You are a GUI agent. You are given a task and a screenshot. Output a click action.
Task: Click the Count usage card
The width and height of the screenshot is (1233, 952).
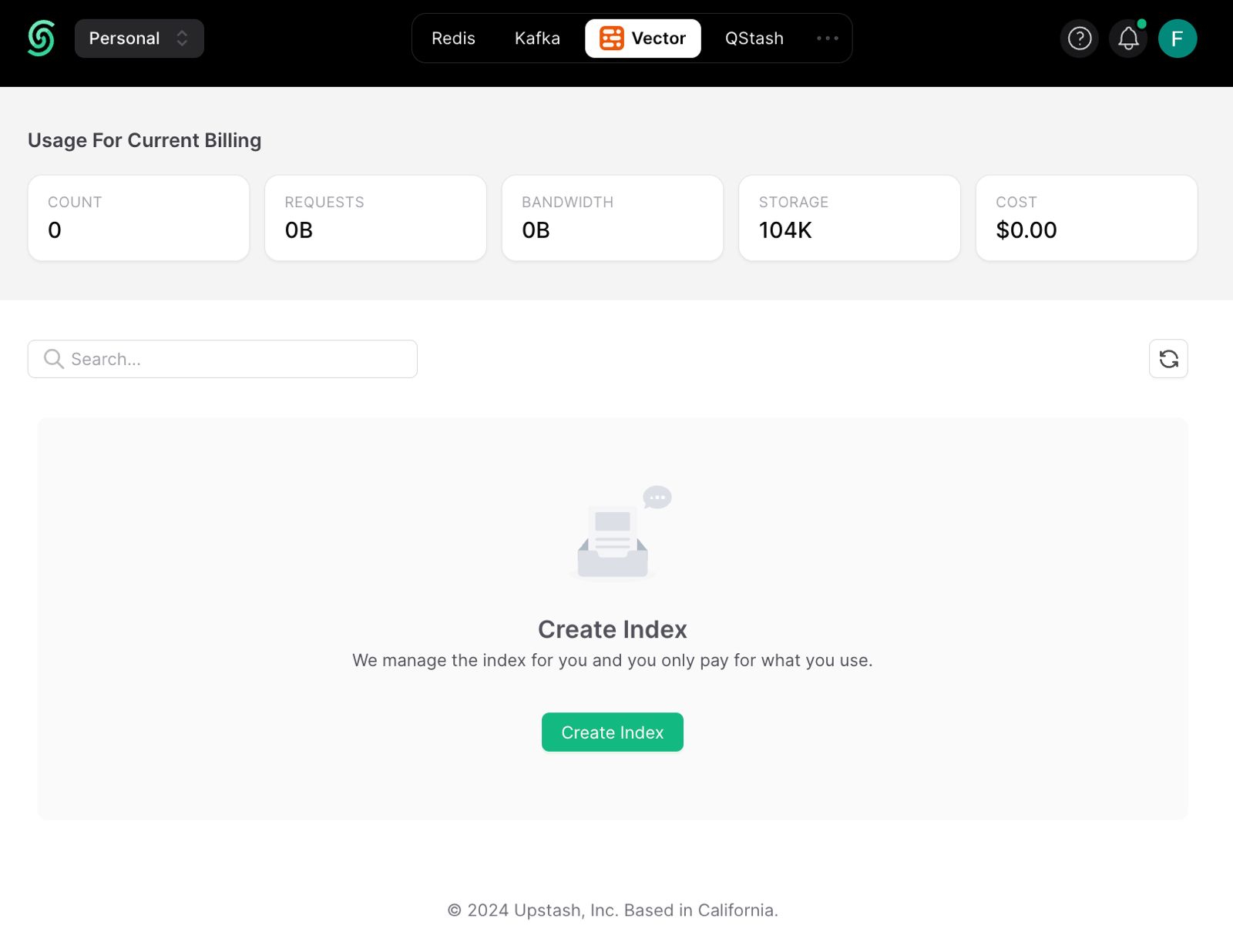click(139, 218)
